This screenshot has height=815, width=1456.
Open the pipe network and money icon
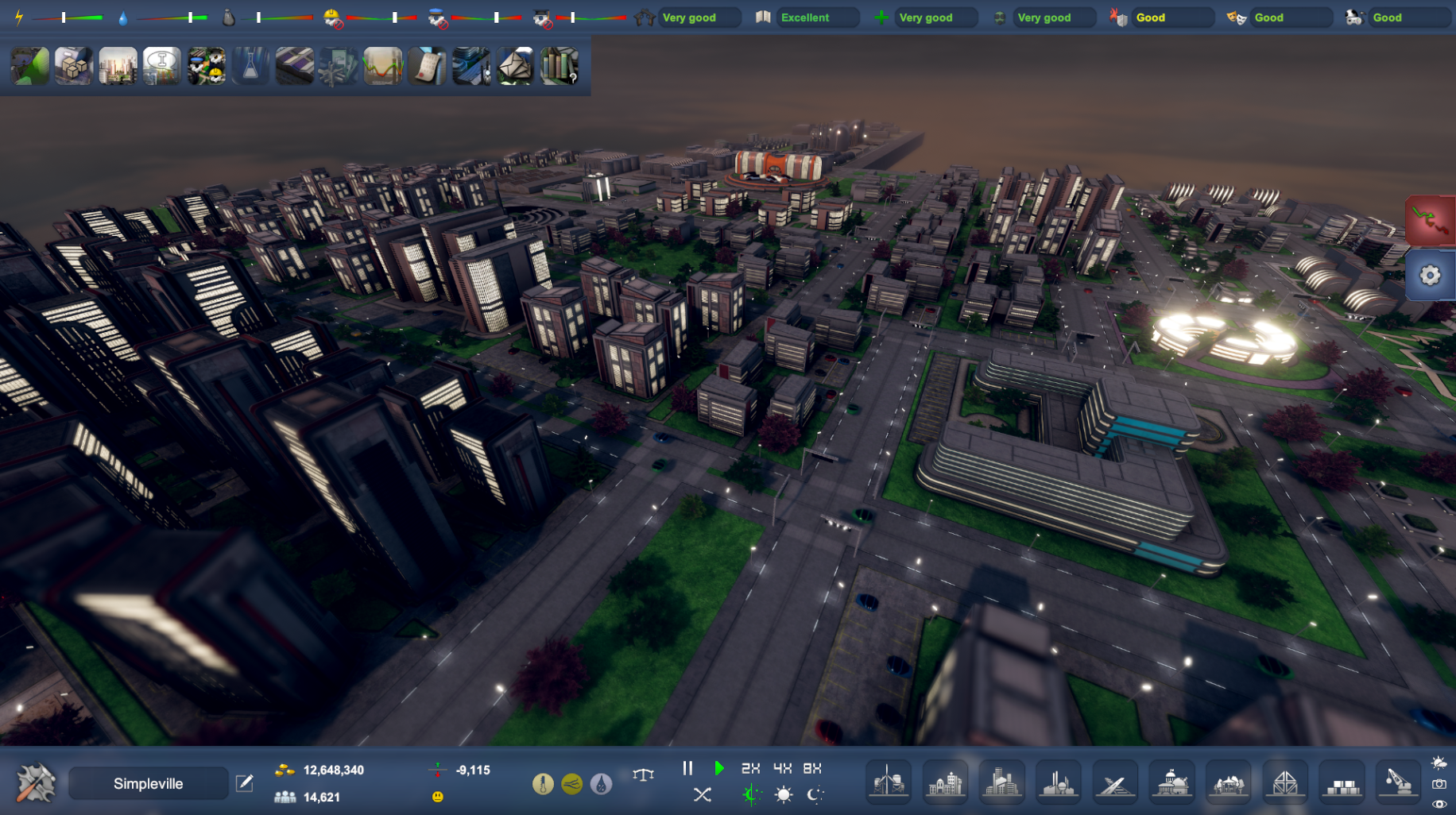point(339,66)
